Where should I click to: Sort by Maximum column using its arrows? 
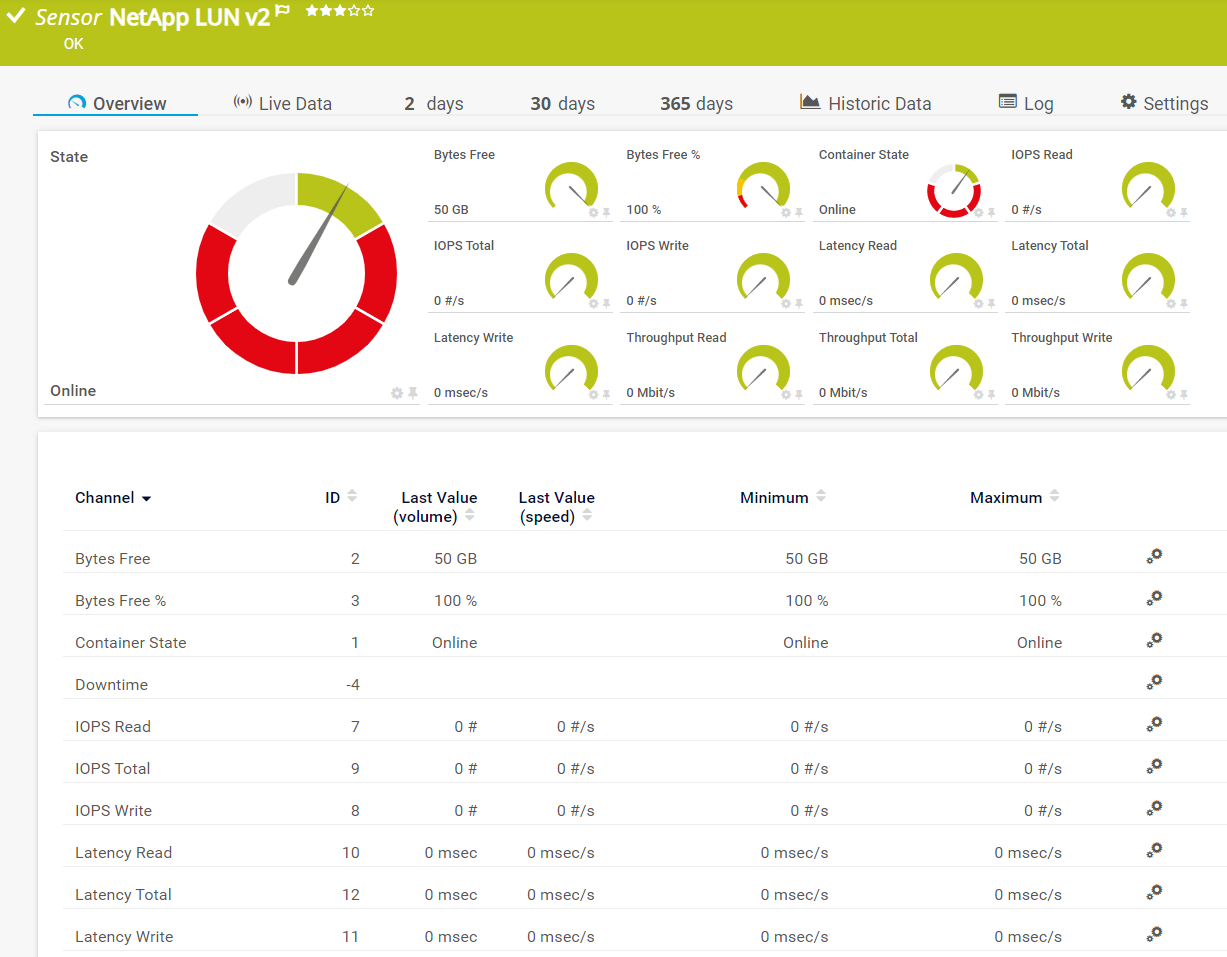click(x=1054, y=497)
